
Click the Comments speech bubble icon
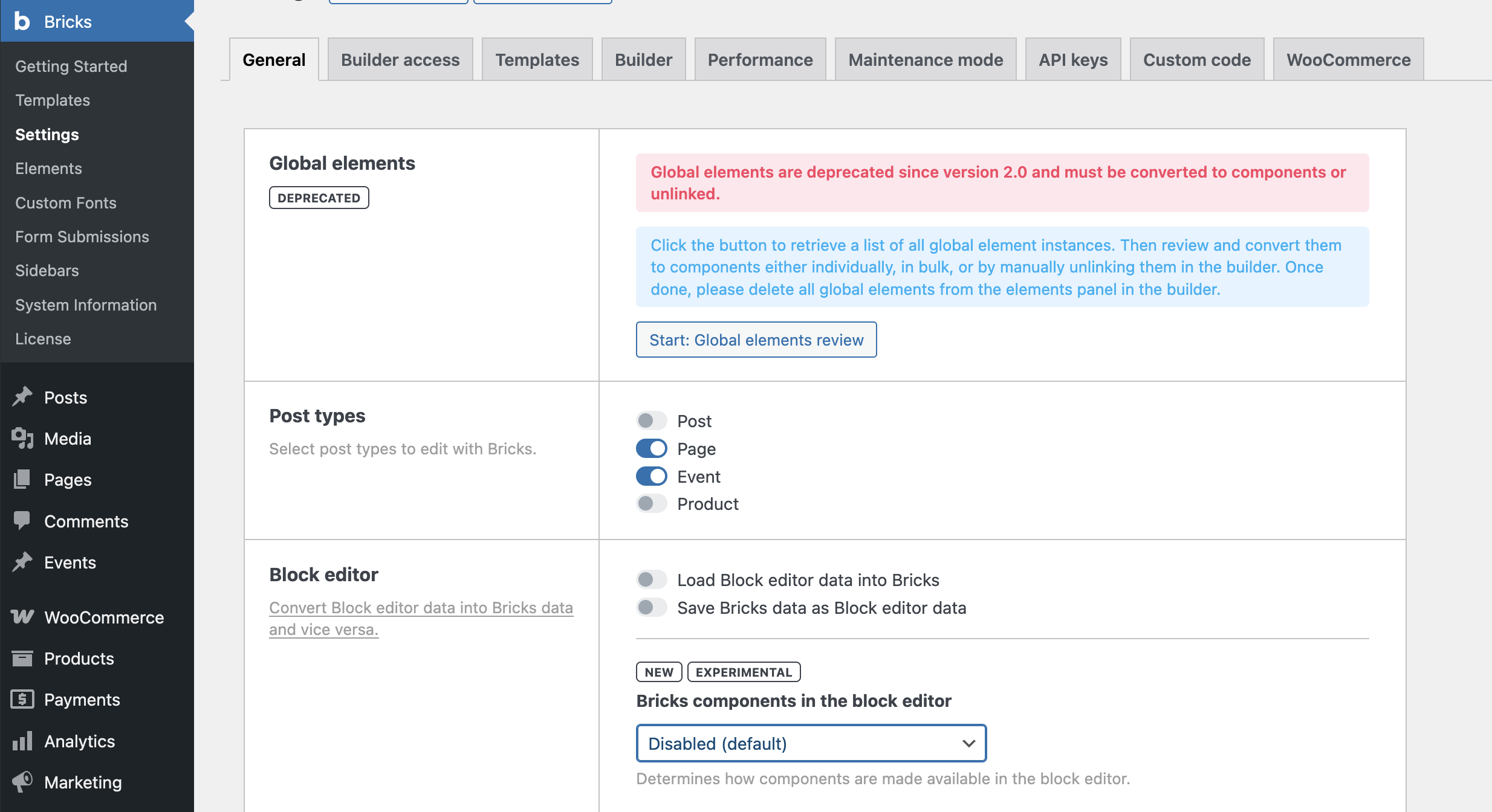(22, 520)
